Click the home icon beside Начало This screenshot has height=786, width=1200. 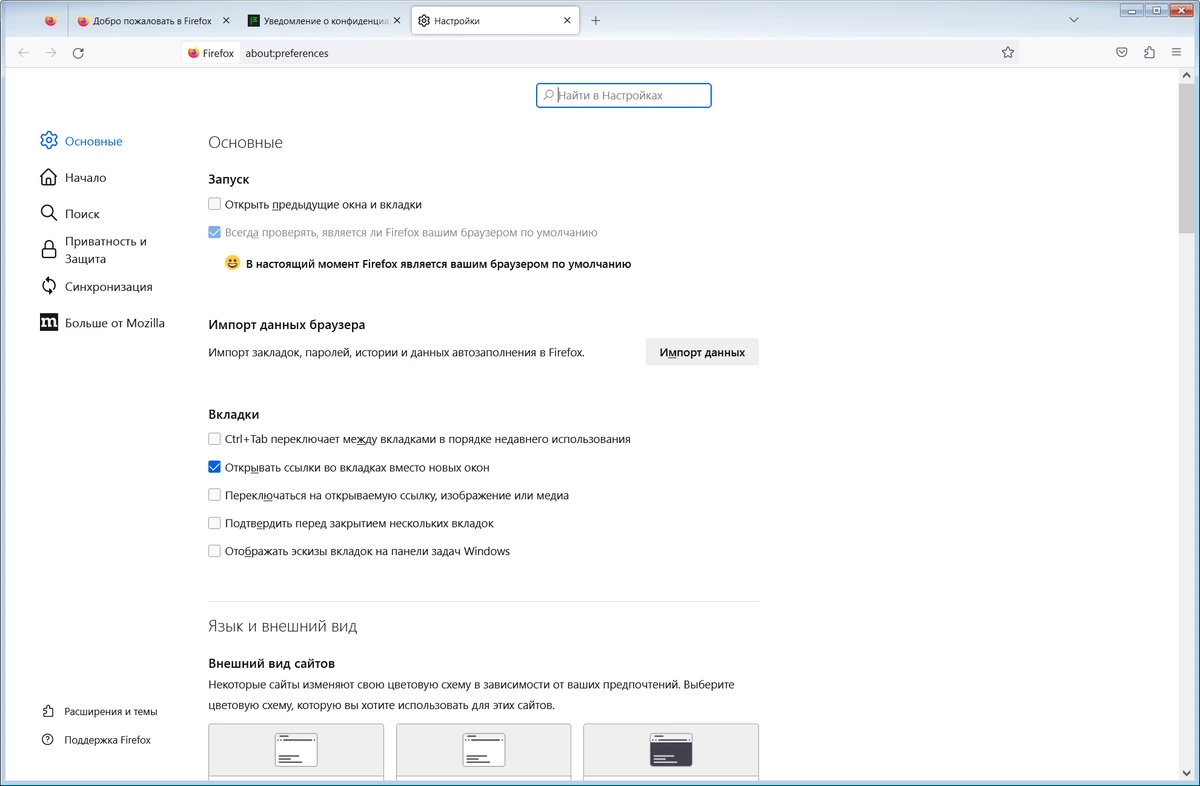(49, 177)
